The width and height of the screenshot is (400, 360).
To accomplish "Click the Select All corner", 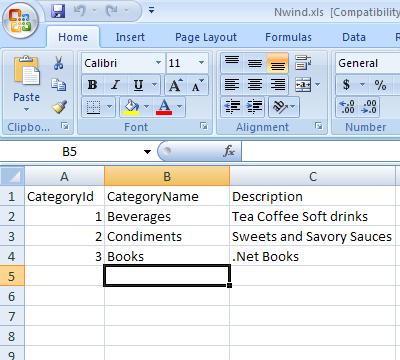I will (x=12, y=176).
